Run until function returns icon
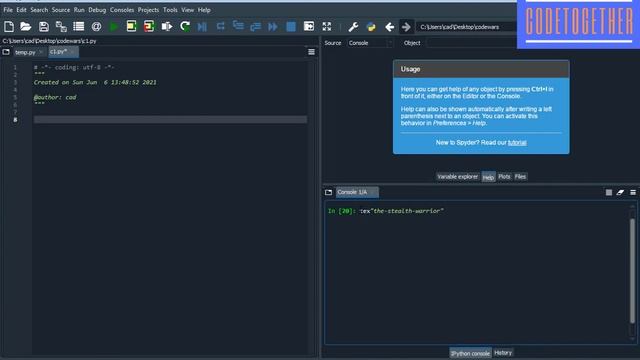 256,27
